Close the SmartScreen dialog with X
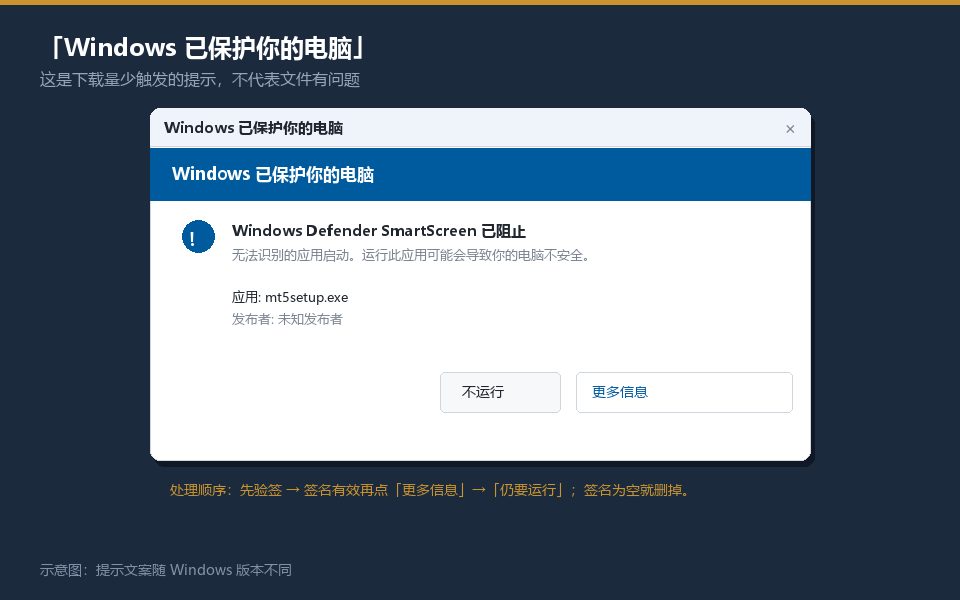 pos(790,129)
